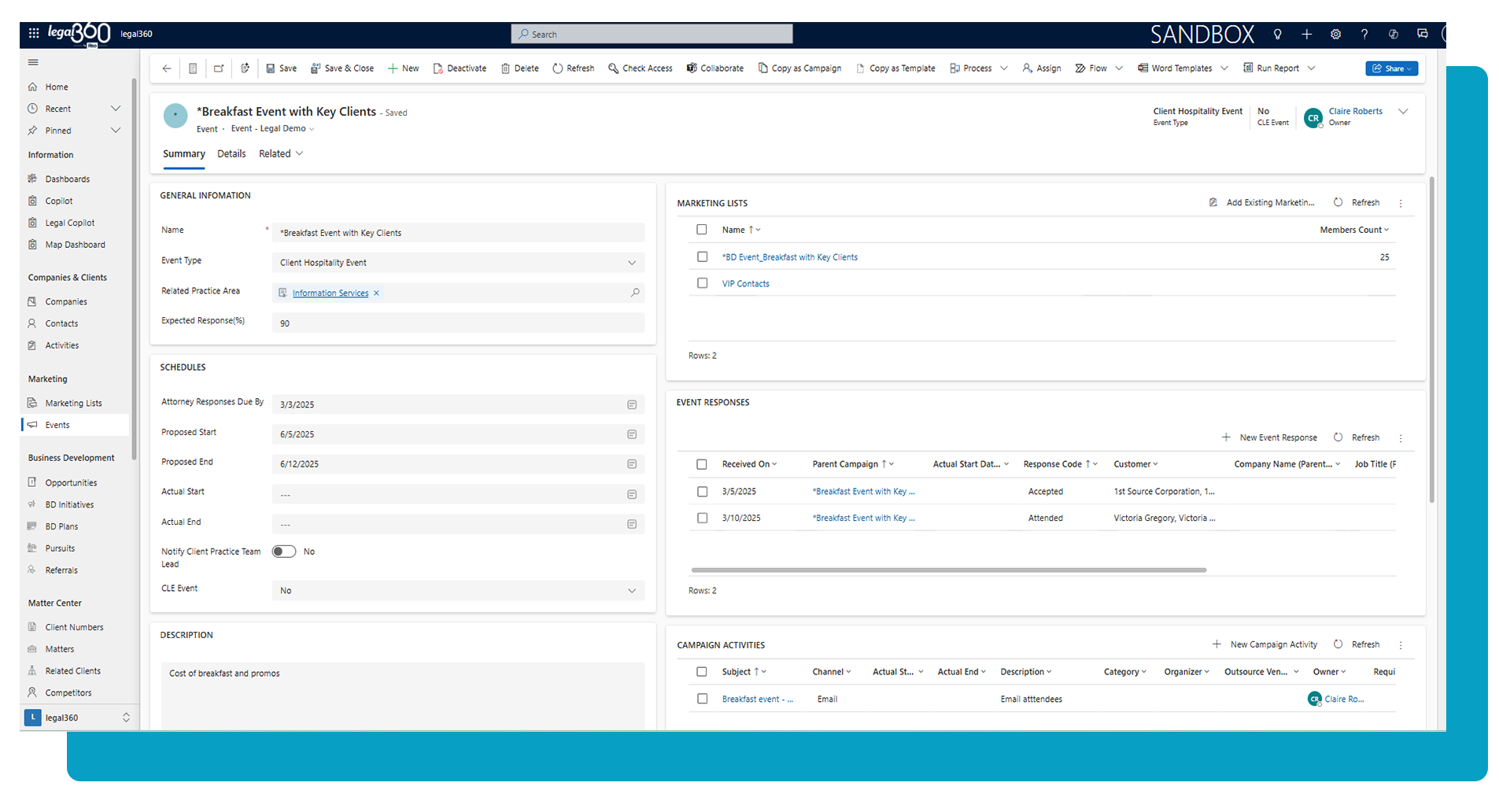Remove Information Services practice area
Viewport: 1499px width, 812px height.
(377, 293)
